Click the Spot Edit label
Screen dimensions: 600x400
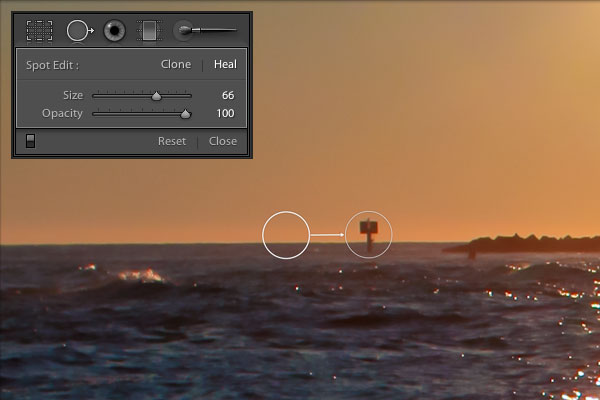pyautogui.click(x=52, y=65)
